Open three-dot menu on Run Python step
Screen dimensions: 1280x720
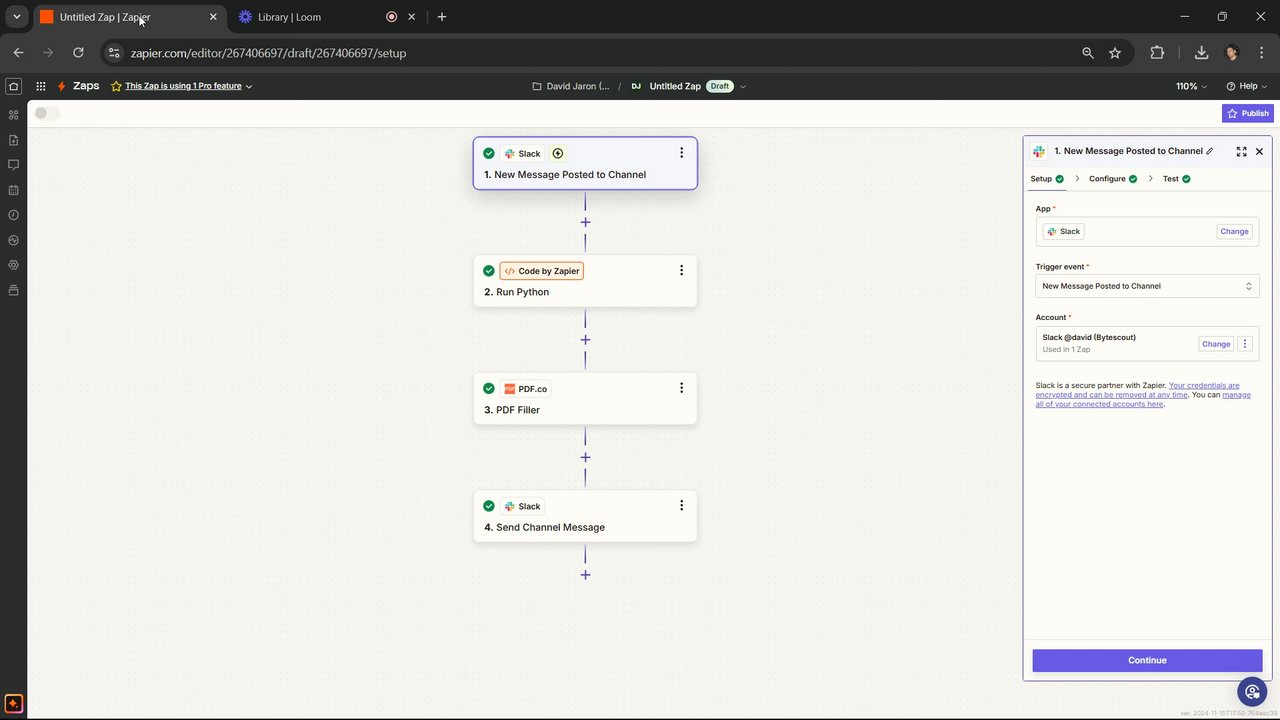coord(681,270)
